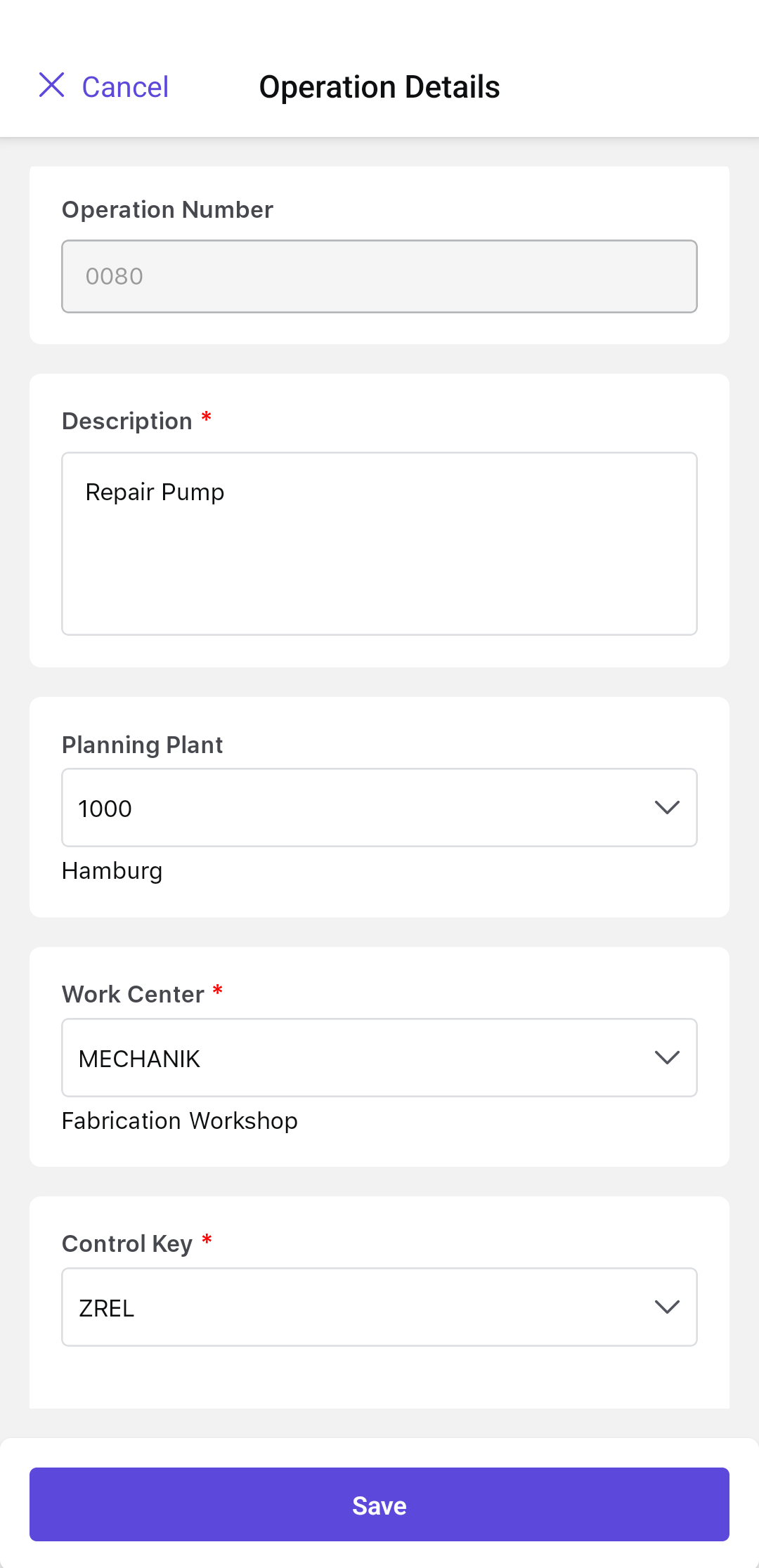Viewport: 759px width, 1568px height.
Task: Click the Fabrication Workshop helper text
Action: click(180, 1121)
